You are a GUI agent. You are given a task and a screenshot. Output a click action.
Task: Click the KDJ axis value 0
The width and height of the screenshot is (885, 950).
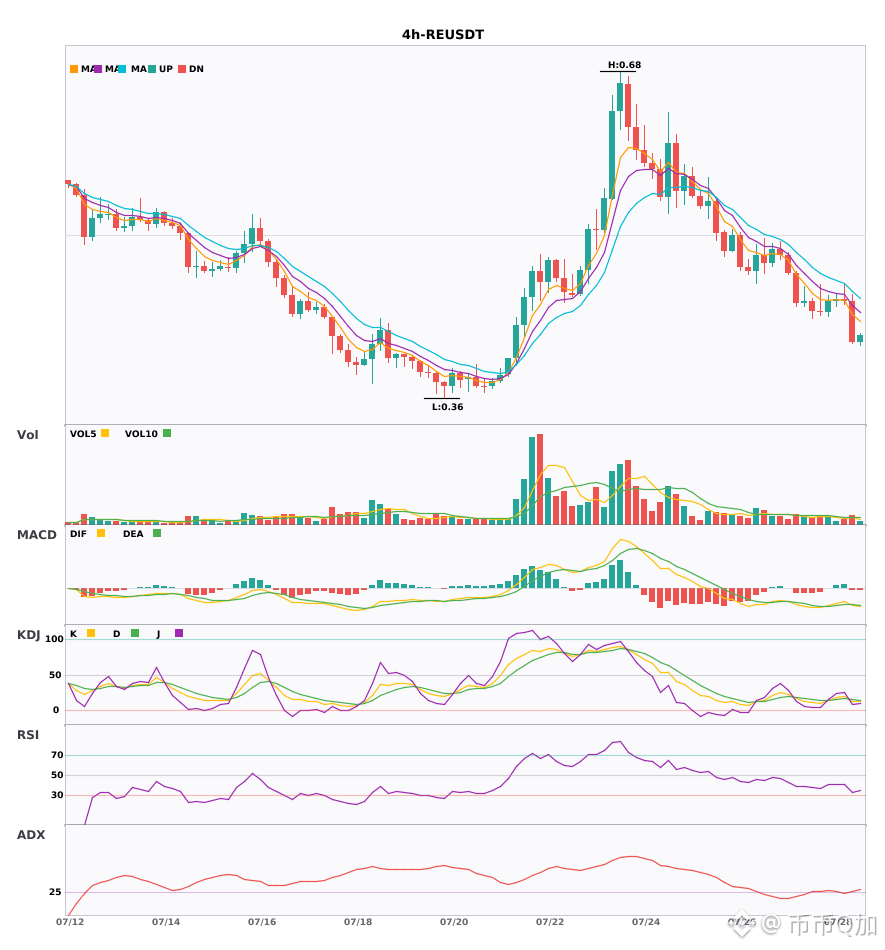click(56, 710)
